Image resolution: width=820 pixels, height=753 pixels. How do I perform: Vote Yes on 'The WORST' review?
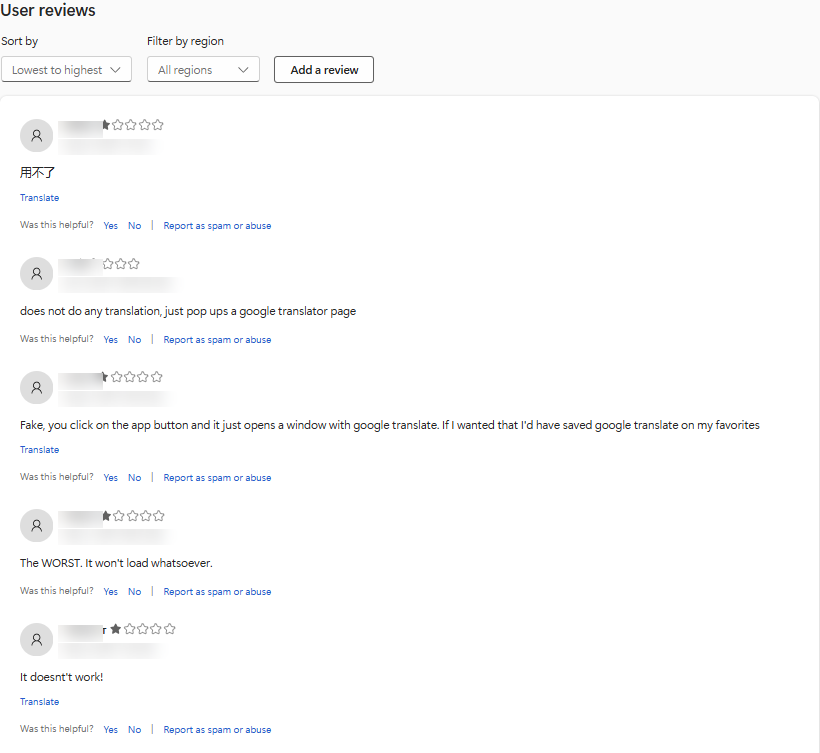[x=110, y=591]
